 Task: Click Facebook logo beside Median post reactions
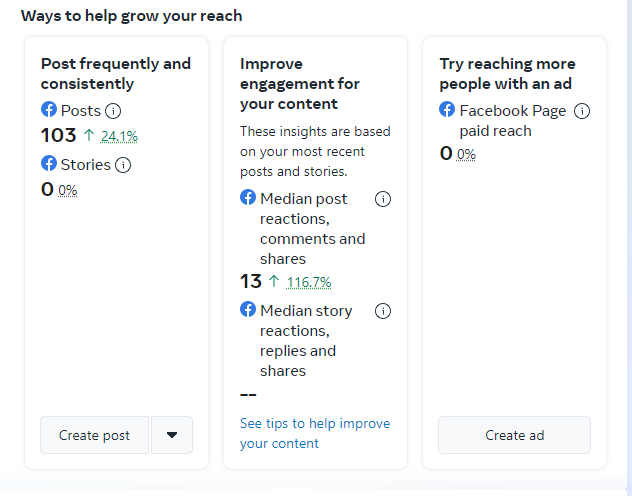point(248,198)
